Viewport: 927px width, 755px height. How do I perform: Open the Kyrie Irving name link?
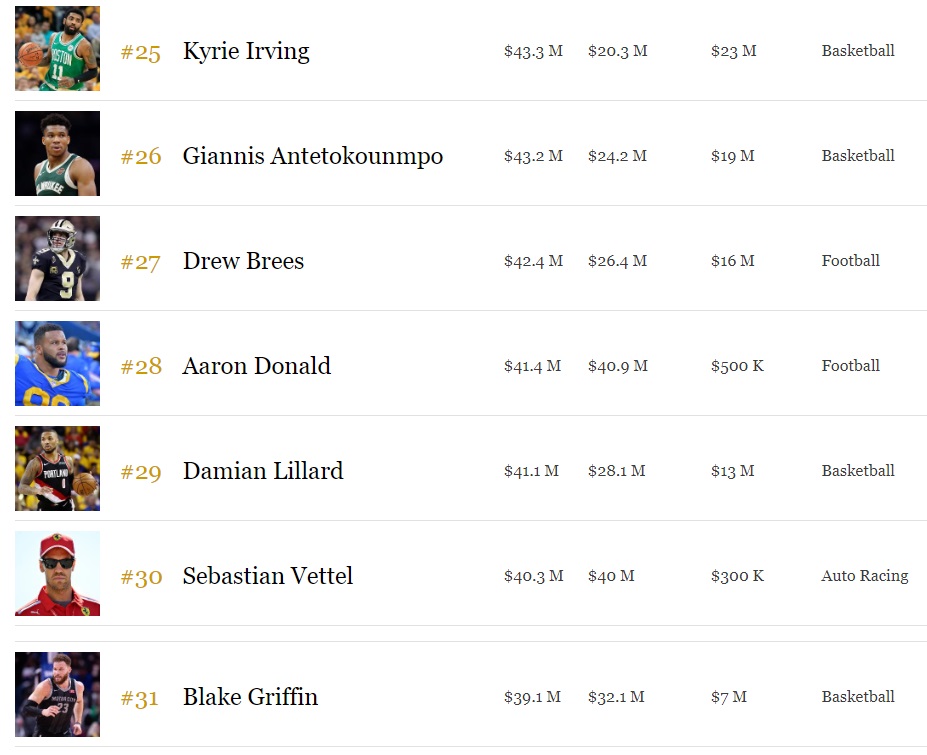point(246,51)
